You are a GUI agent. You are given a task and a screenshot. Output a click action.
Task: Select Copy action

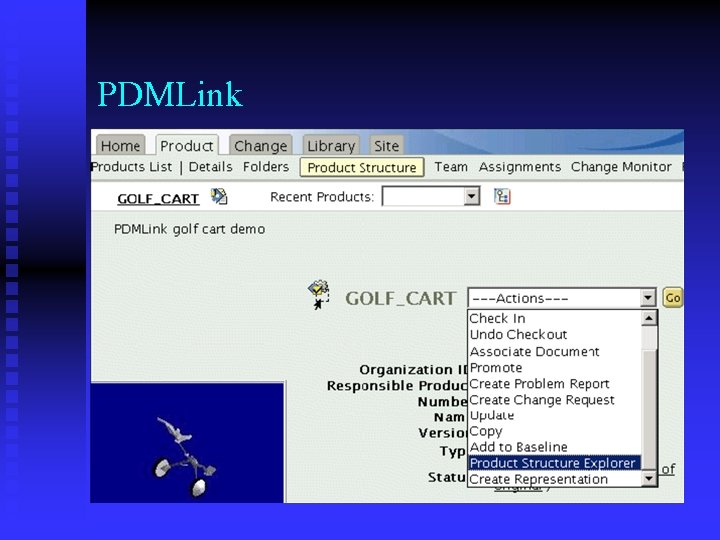click(554, 431)
